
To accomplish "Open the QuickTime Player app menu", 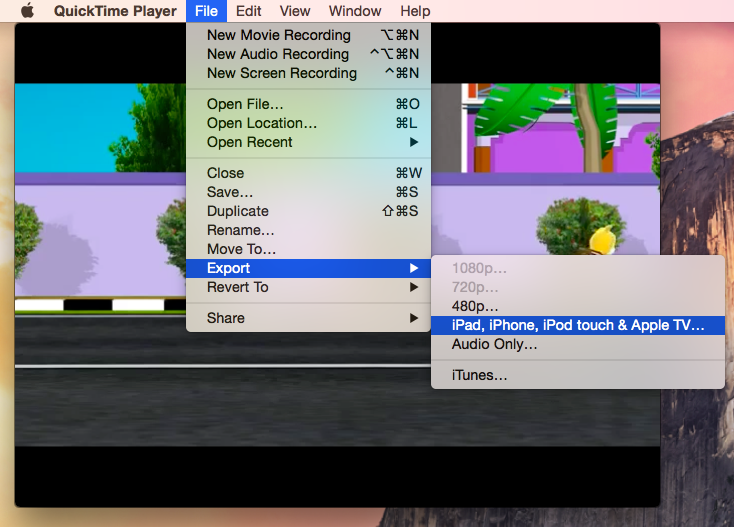I will pos(115,11).
